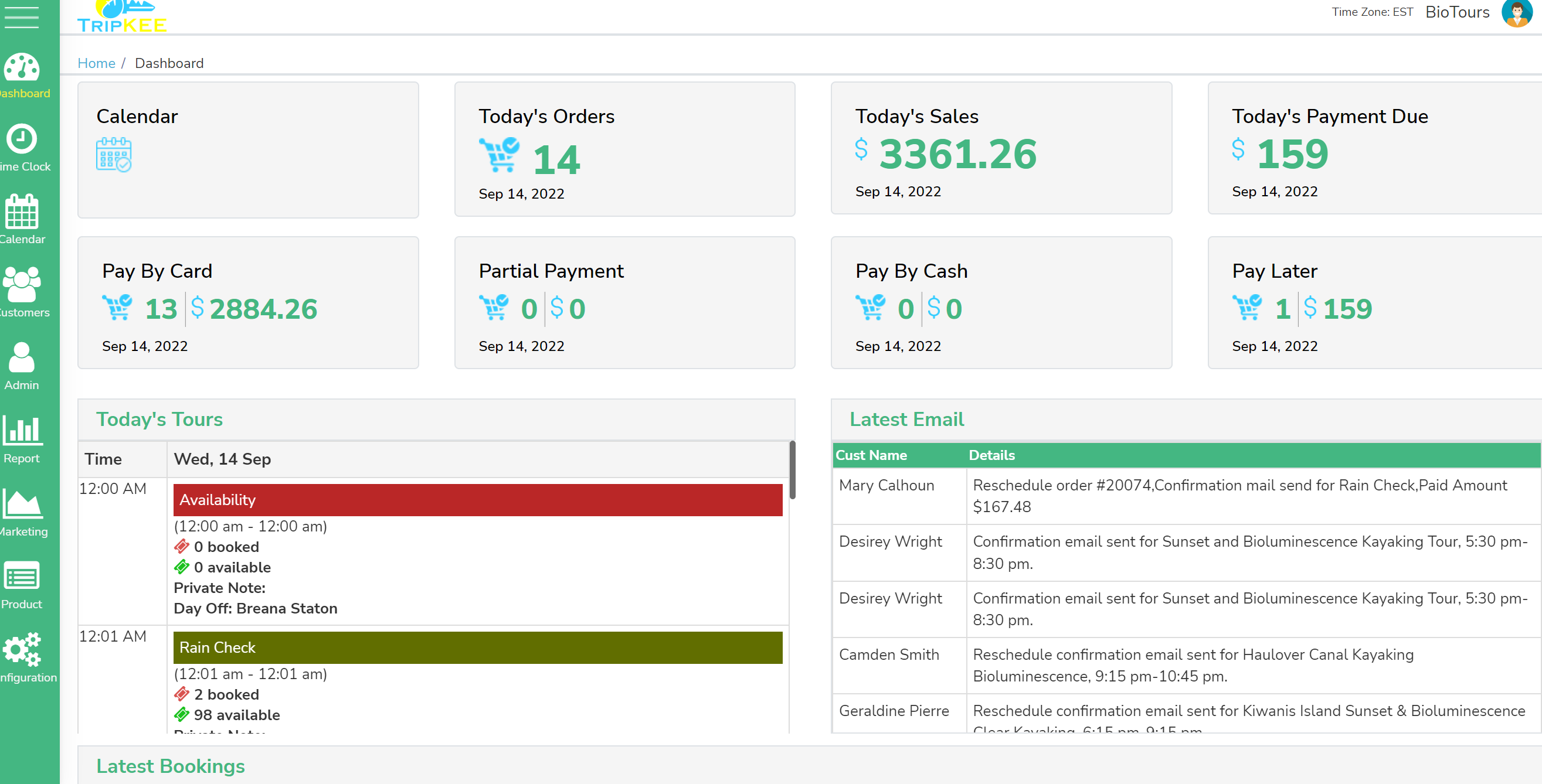Image resolution: width=1542 pixels, height=784 pixels.
Task: Click the calendar icon inside the Calendar card
Action: coord(114,155)
